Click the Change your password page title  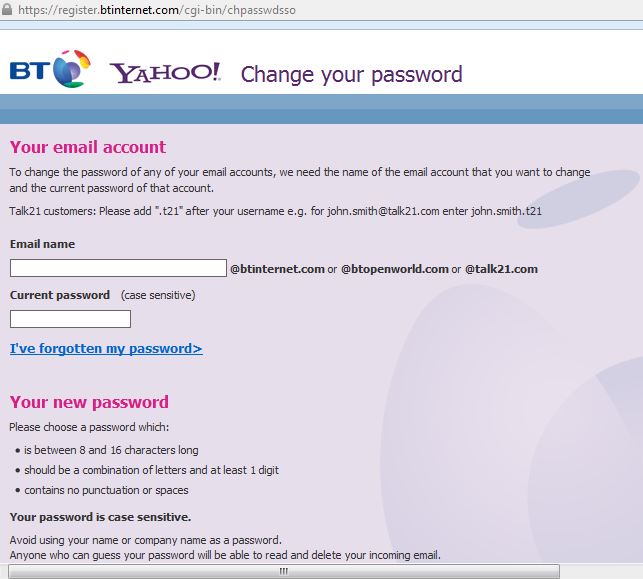(351, 75)
